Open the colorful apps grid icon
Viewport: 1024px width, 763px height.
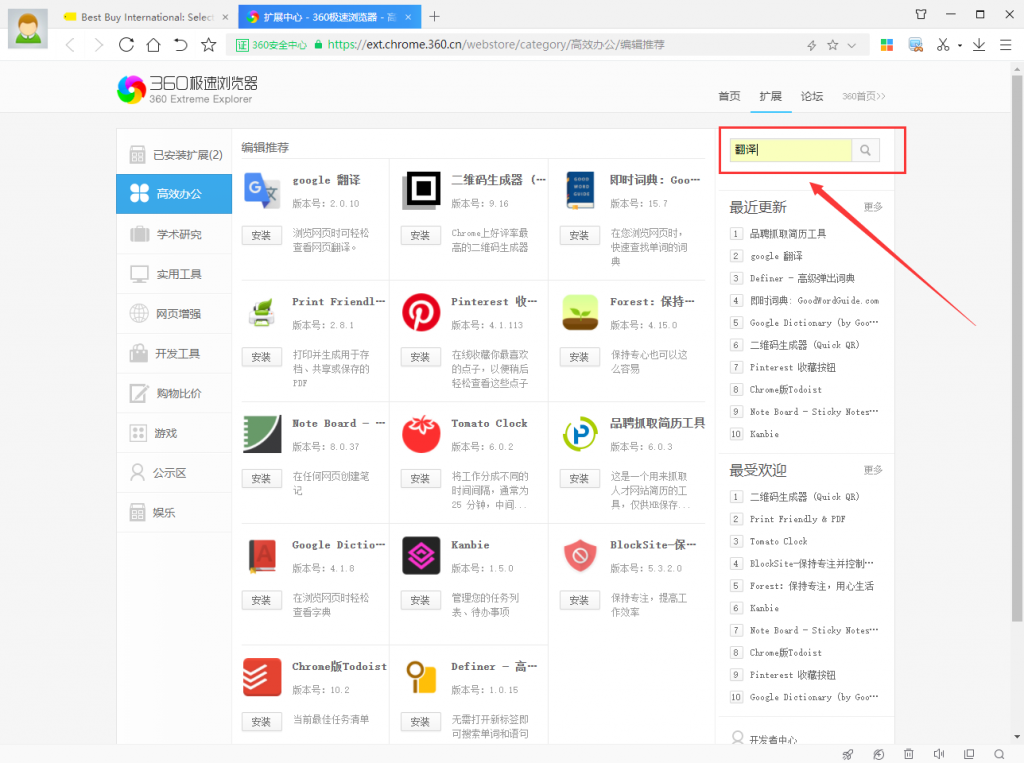887,44
